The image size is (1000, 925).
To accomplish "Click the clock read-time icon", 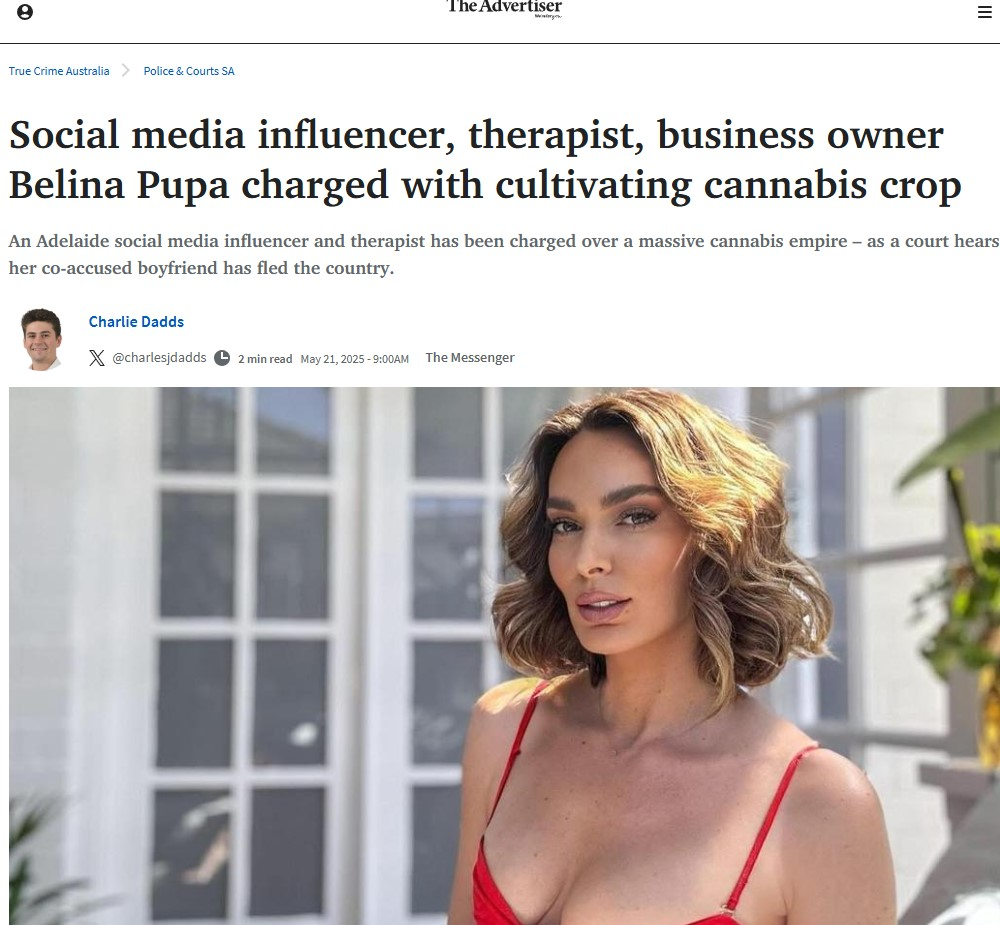I will pos(222,358).
